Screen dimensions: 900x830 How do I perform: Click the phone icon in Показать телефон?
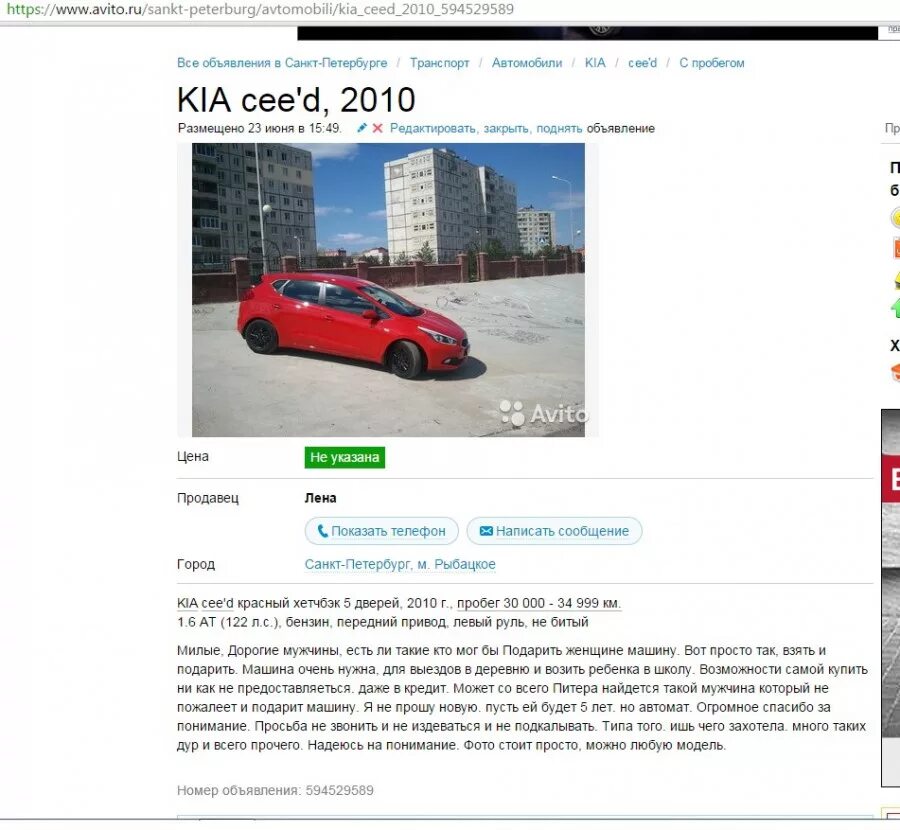pyautogui.click(x=323, y=531)
